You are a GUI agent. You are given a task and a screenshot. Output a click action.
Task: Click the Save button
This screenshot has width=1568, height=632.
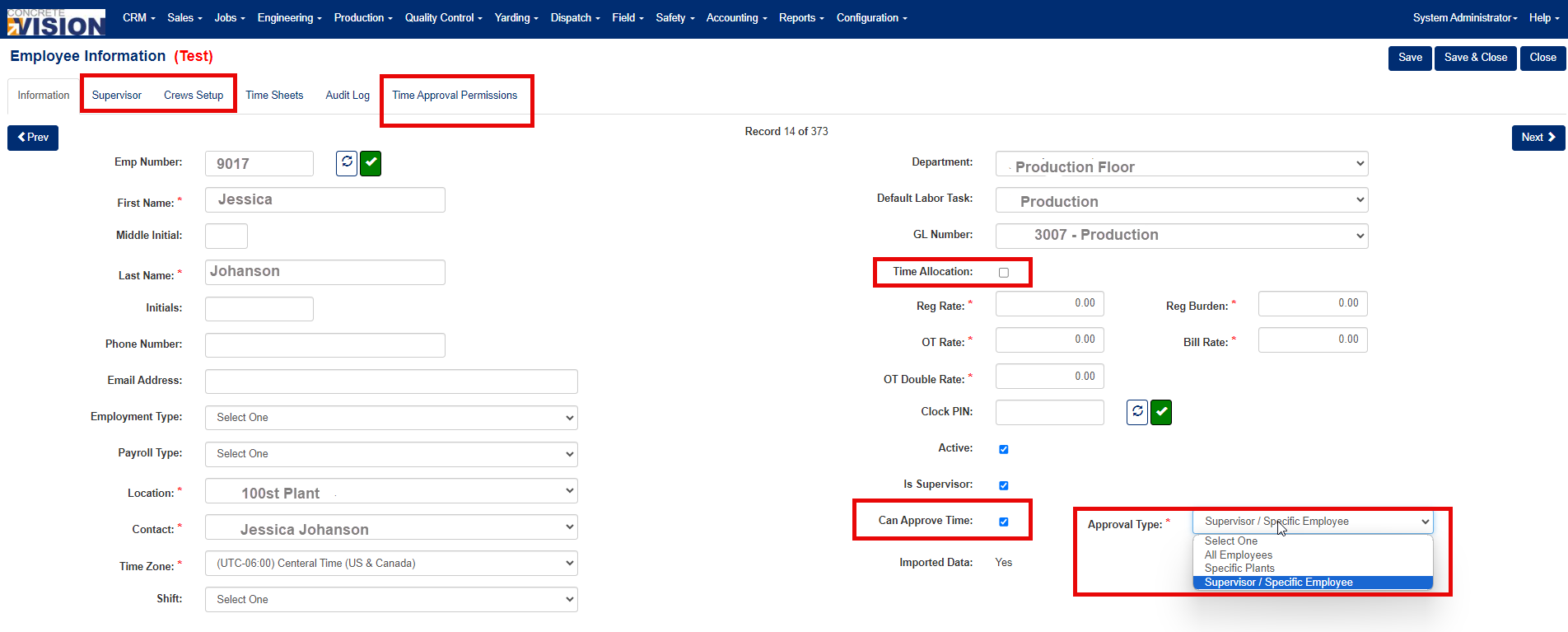[x=1410, y=58]
